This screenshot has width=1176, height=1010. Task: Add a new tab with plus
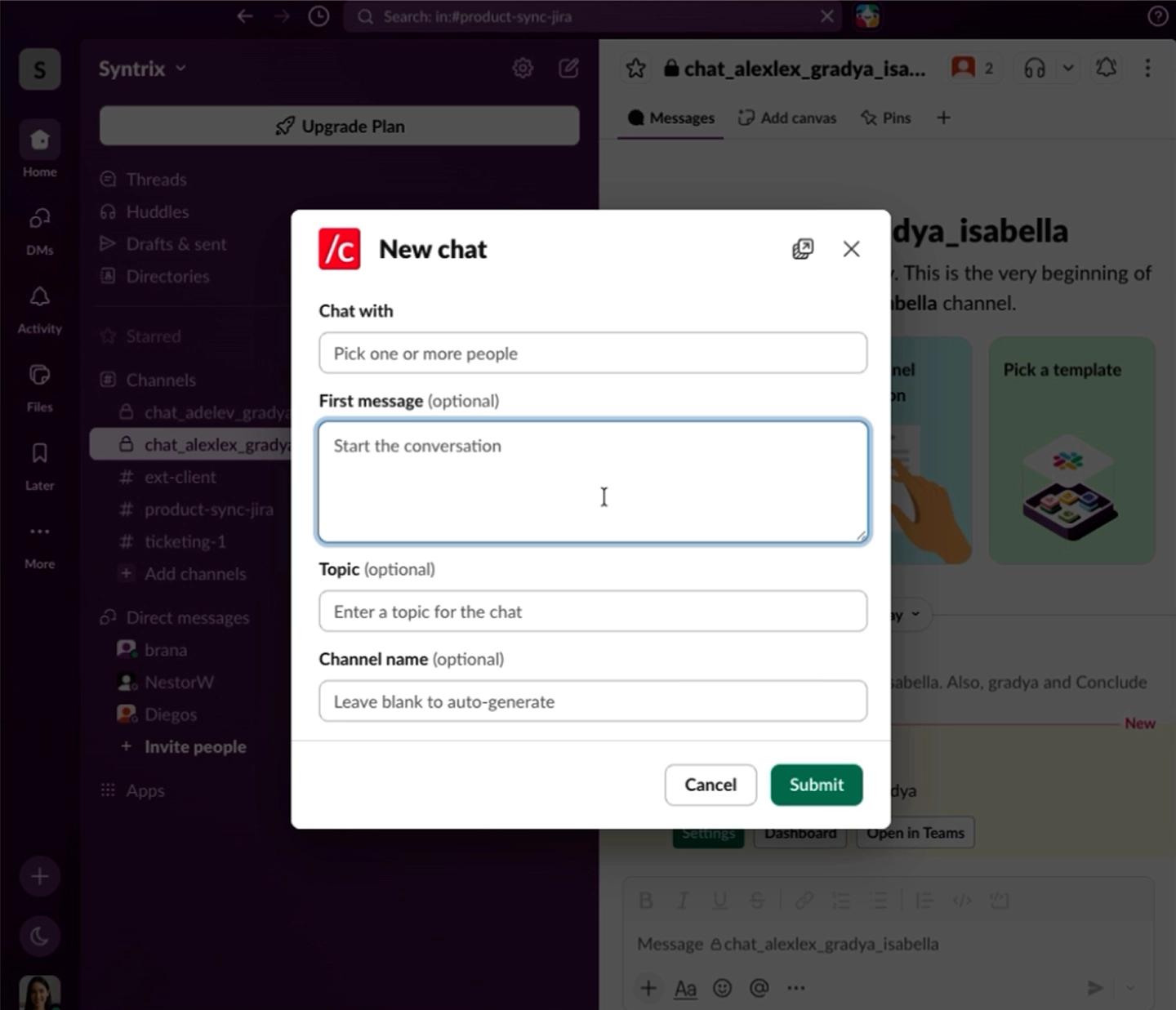point(943,118)
